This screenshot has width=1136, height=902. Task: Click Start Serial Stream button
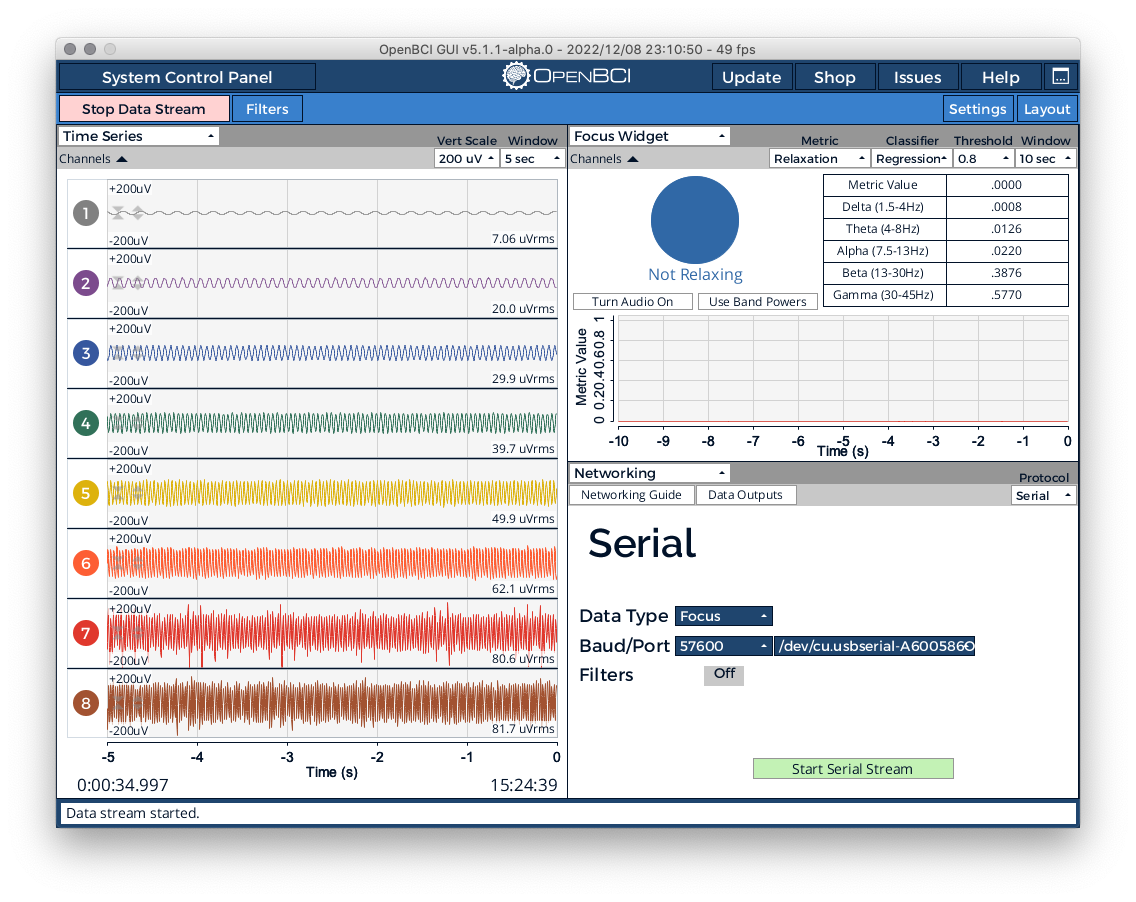(853, 769)
